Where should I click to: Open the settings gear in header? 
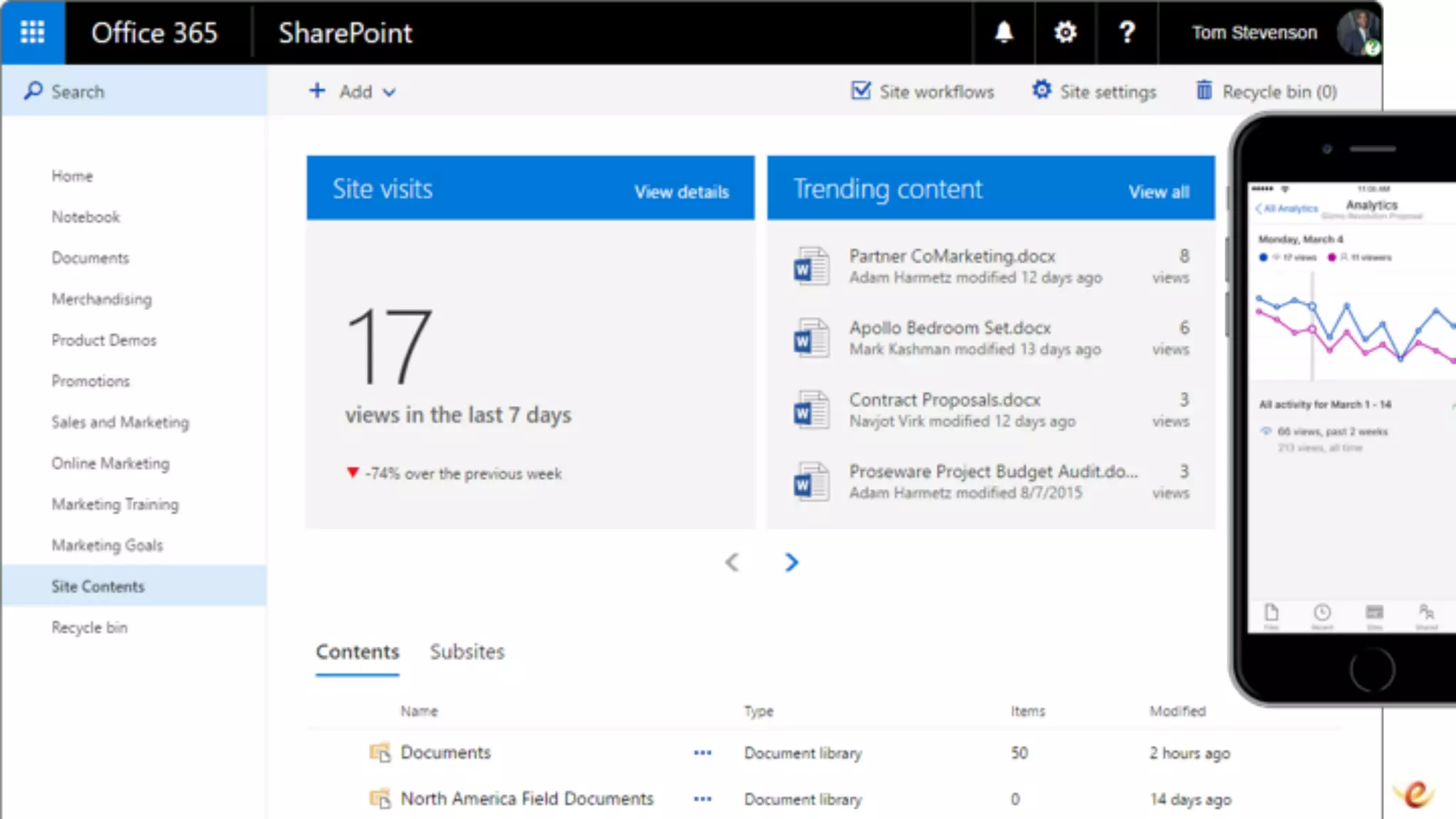click(x=1065, y=32)
